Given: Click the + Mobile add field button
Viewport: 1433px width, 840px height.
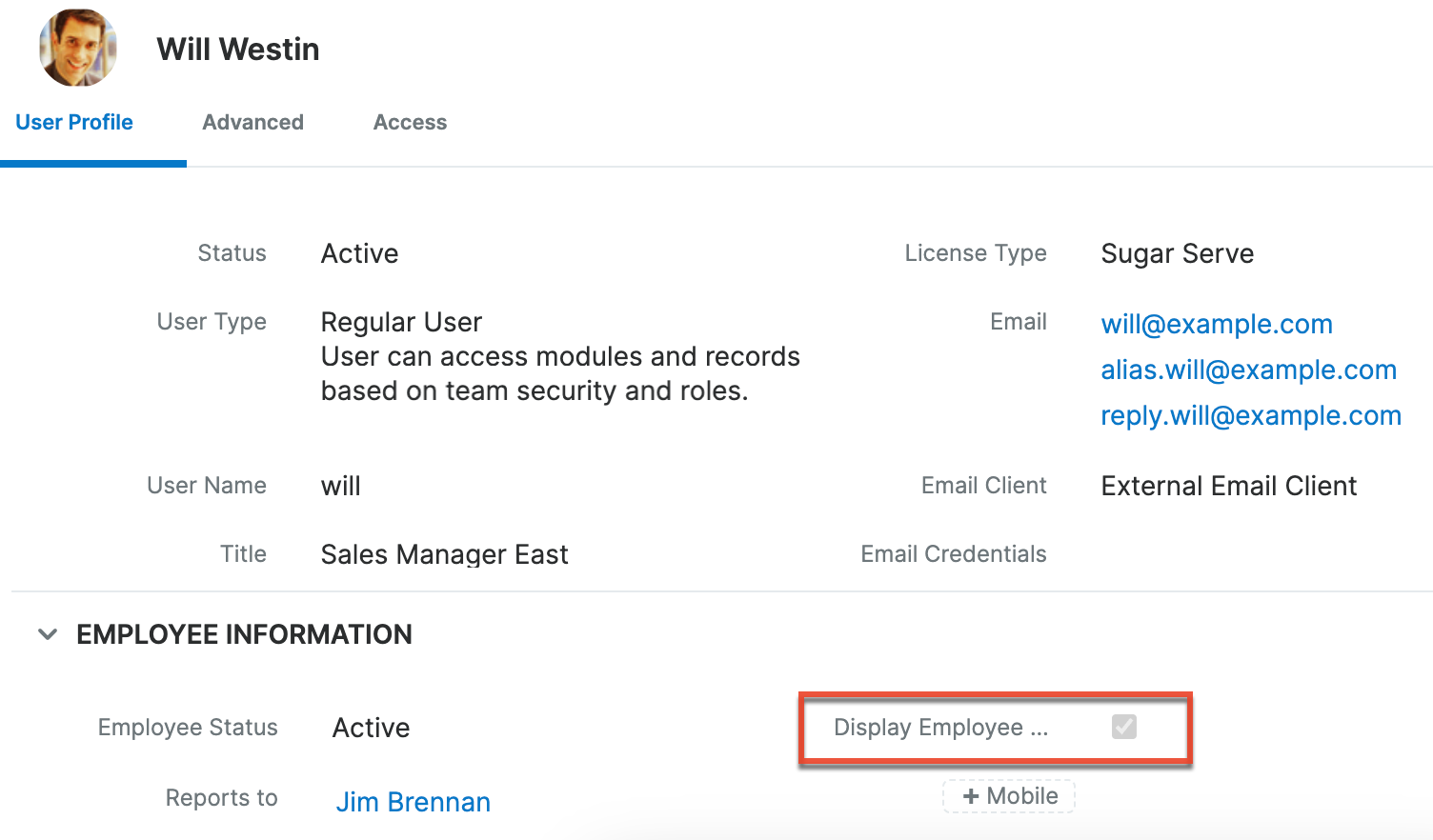Looking at the screenshot, I should point(1009,796).
